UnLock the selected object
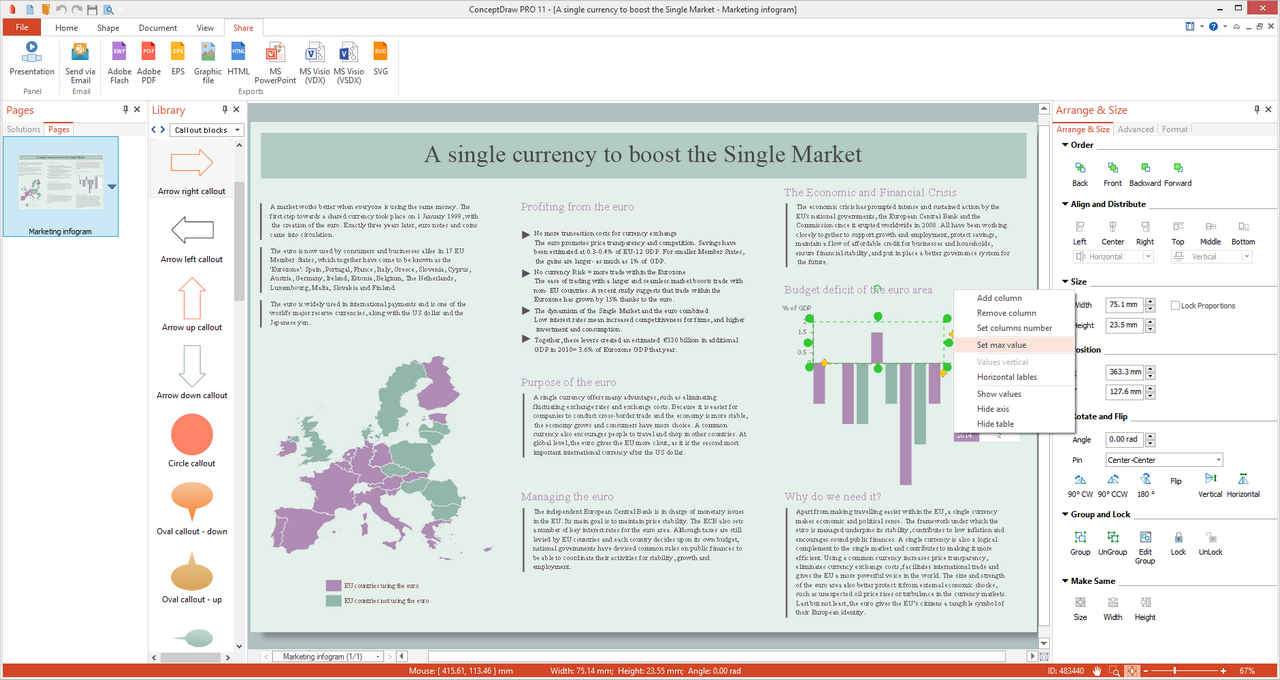The height and width of the screenshot is (680, 1280). click(x=1210, y=543)
